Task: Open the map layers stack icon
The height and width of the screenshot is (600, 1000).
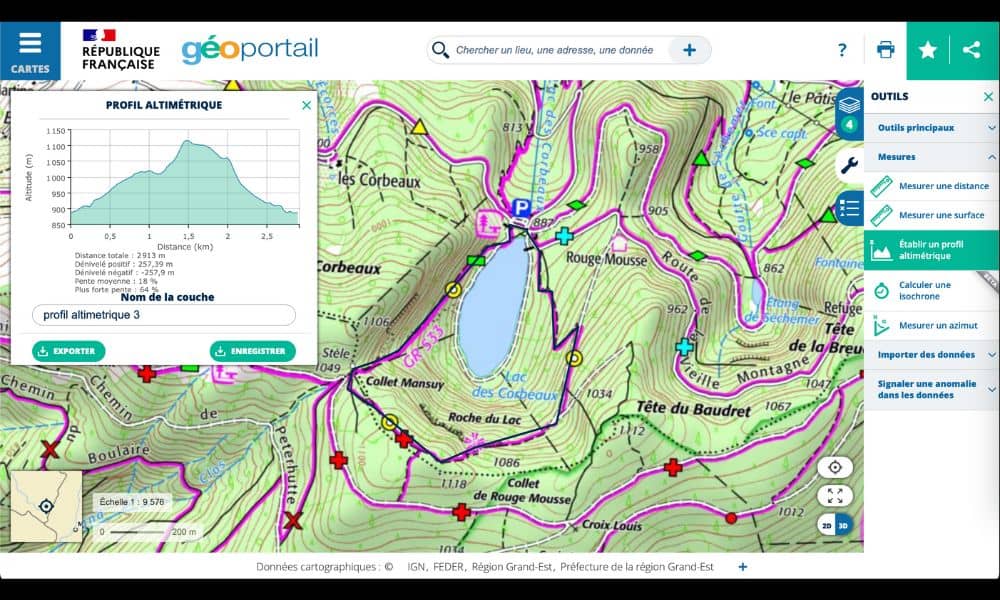Action: (x=849, y=106)
